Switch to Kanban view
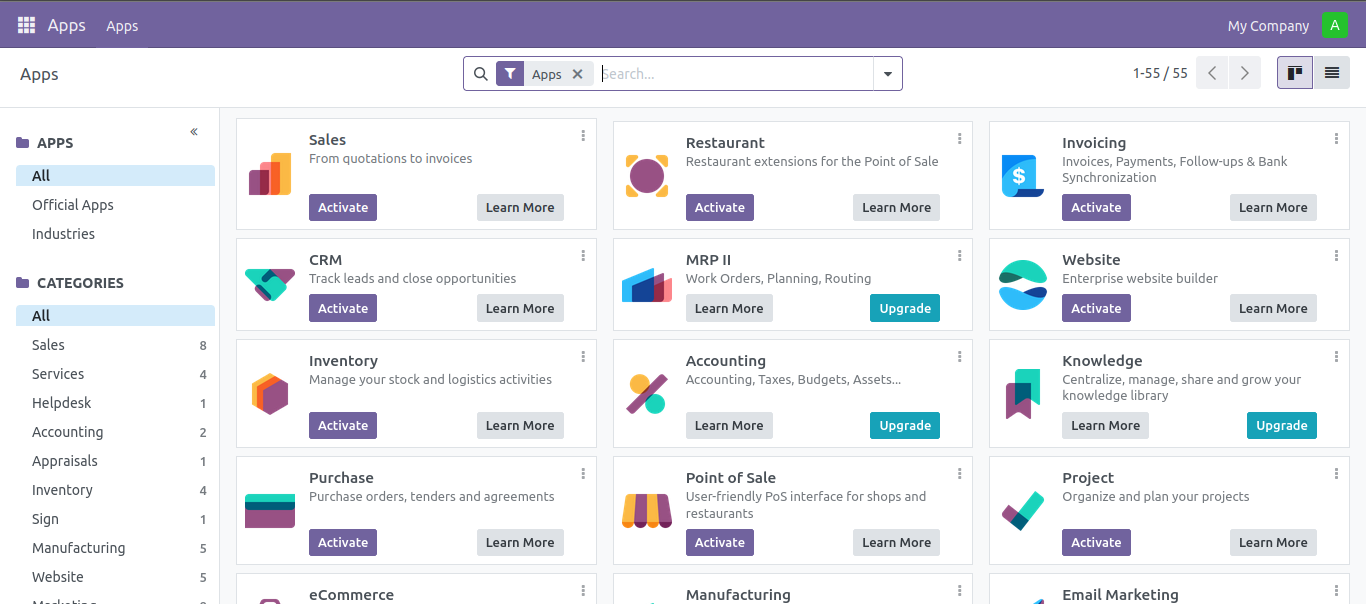The width and height of the screenshot is (1366, 604). pos(1295,73)
